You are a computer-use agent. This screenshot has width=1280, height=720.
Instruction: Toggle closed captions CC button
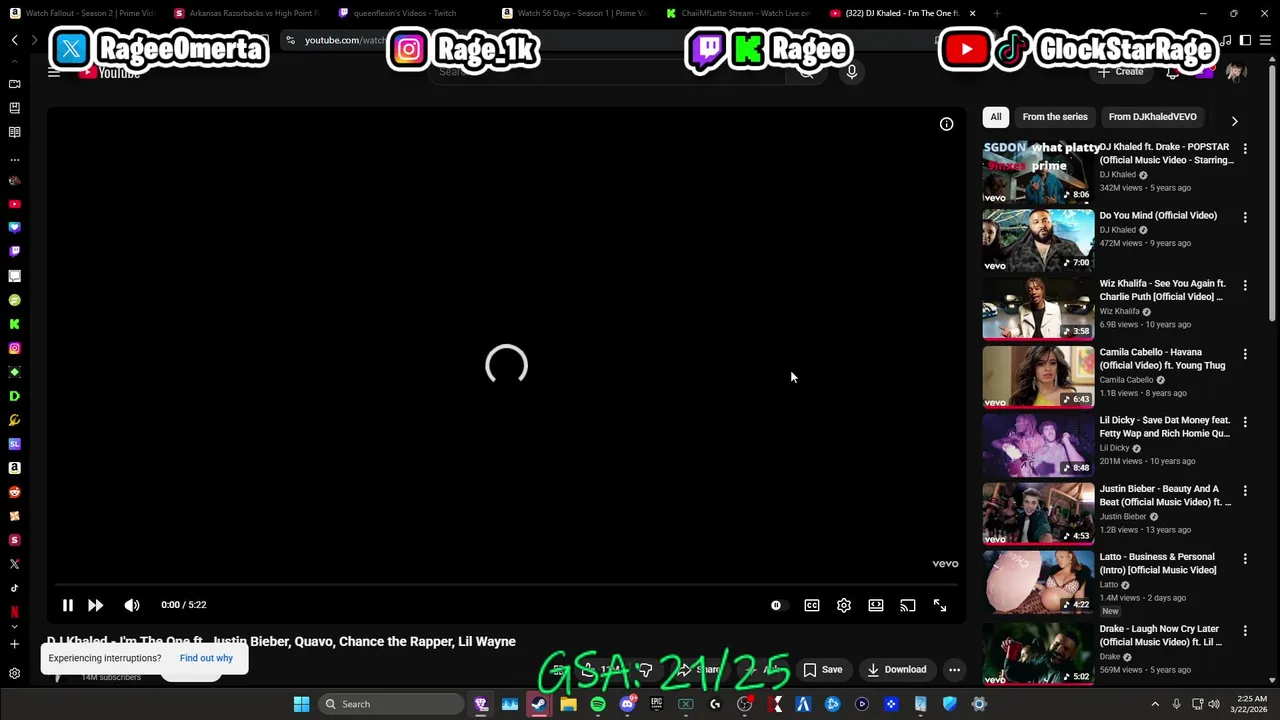pos(812,605)
